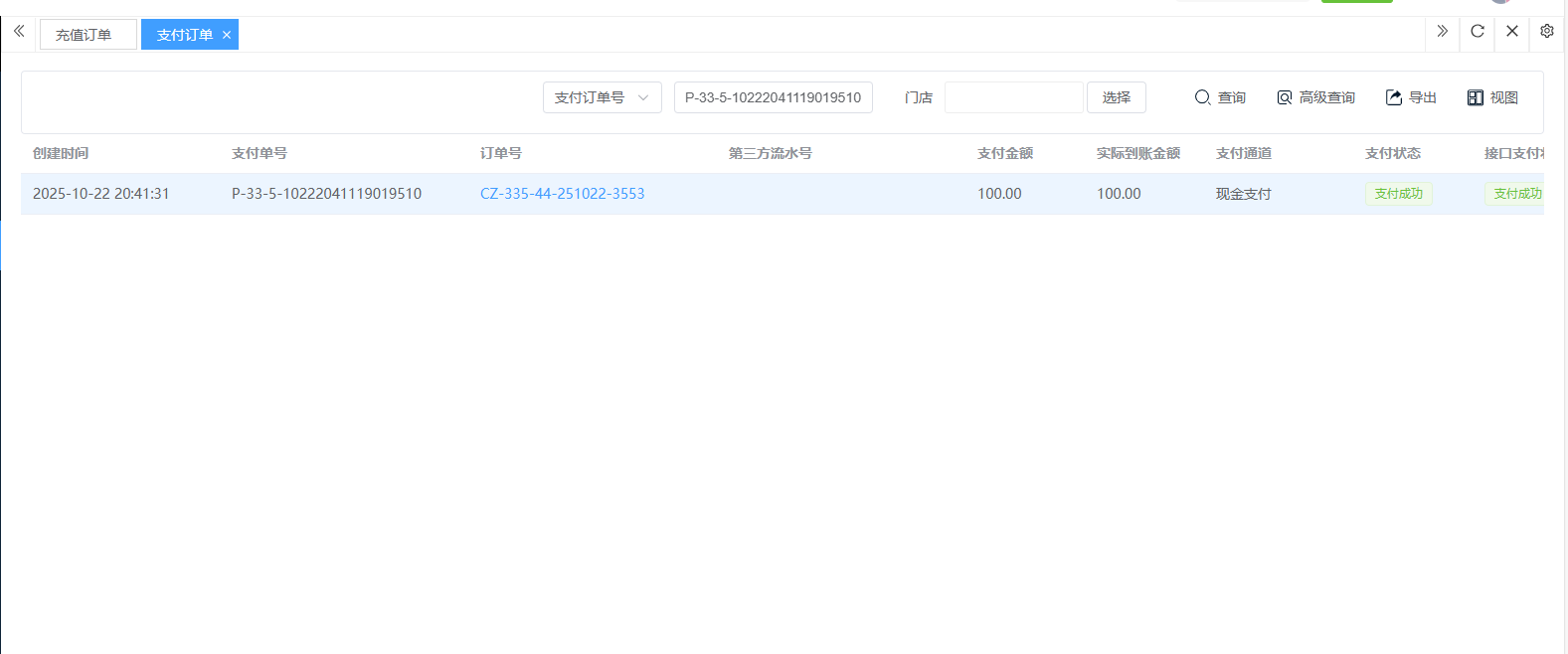Click the double-left arrow tab scroll icon
Image resolution: width=1568 pixels, height=654 pixels.
tap(19, 32)
